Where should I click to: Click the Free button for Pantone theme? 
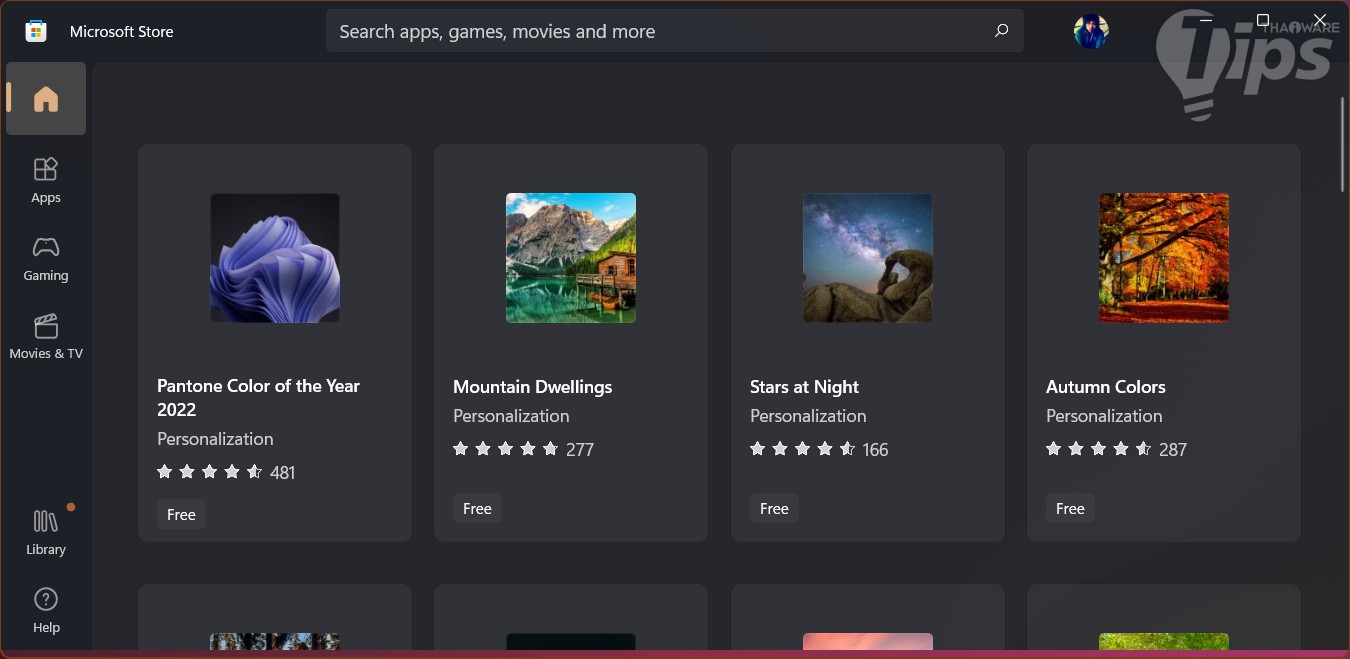point(181,514)
